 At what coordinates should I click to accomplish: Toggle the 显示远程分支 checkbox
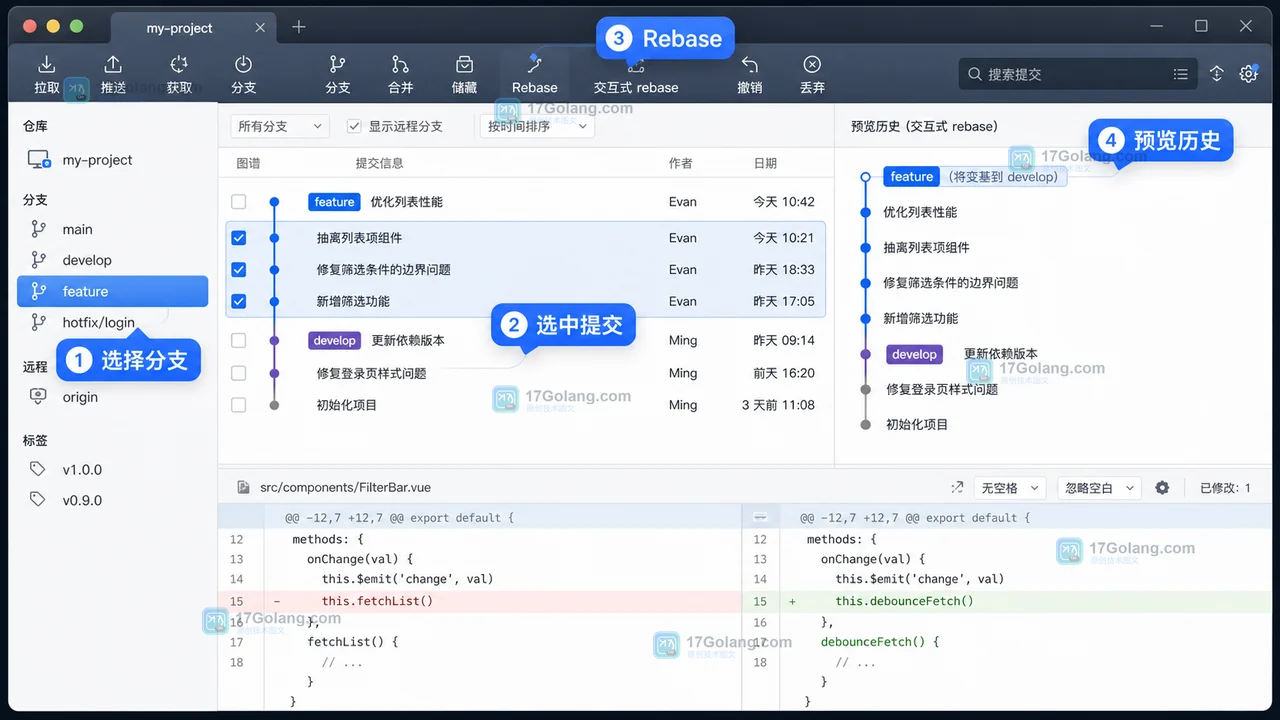pos(354,126)
